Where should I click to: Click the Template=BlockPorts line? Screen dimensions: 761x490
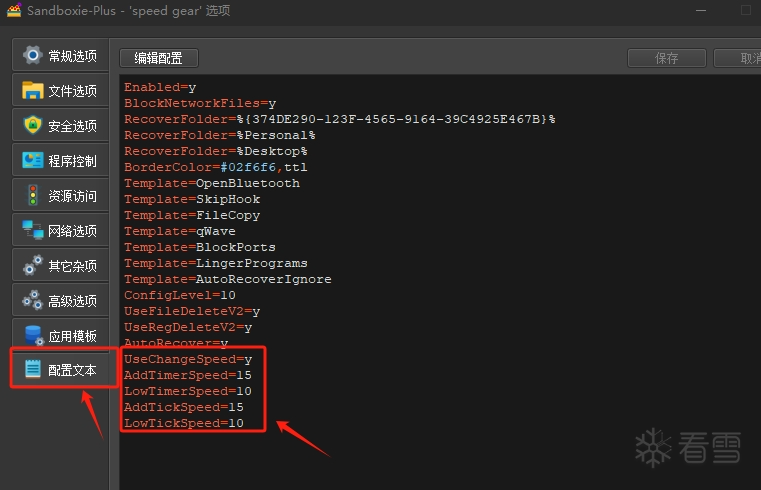click(x=199, y=247)
